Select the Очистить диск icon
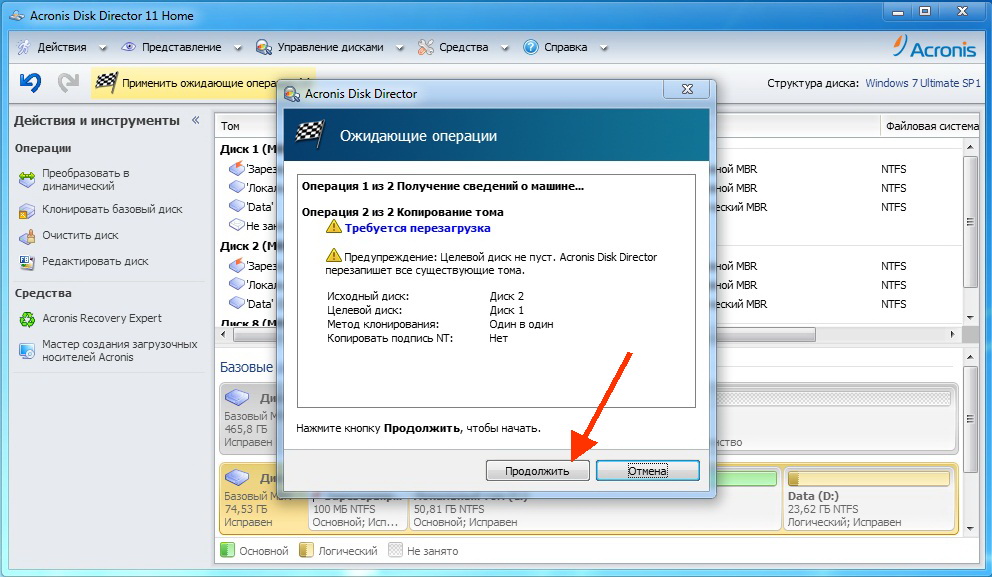Screen dimensions: 992x577 point(25,238)
